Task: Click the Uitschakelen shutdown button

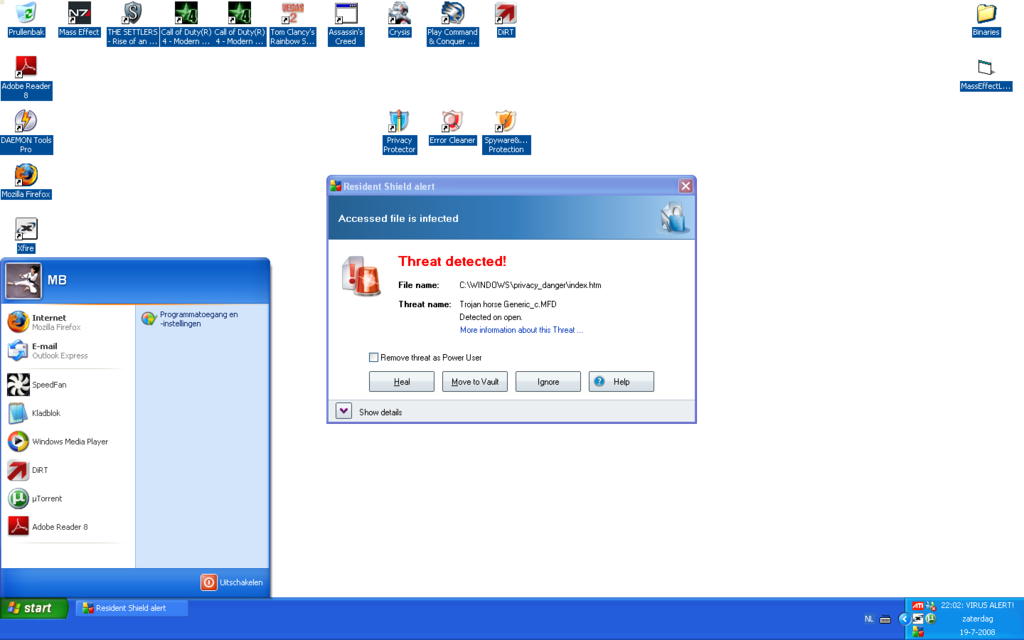Action: click(232, 582)
